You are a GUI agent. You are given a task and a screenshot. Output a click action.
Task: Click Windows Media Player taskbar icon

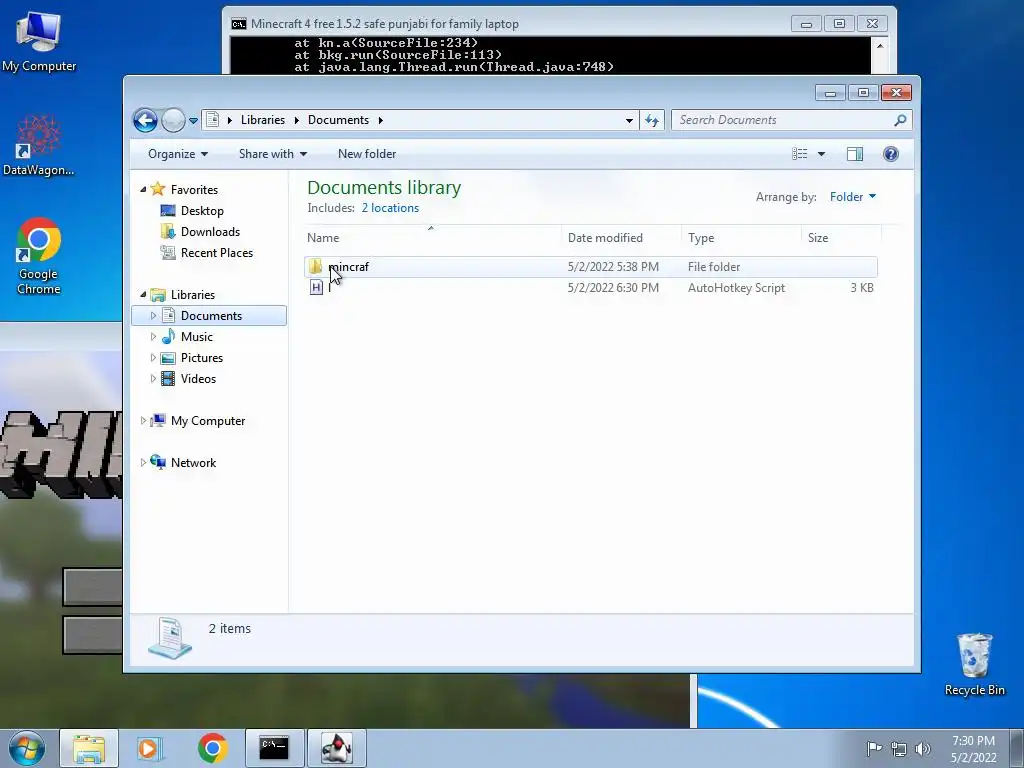pos(150,748)
